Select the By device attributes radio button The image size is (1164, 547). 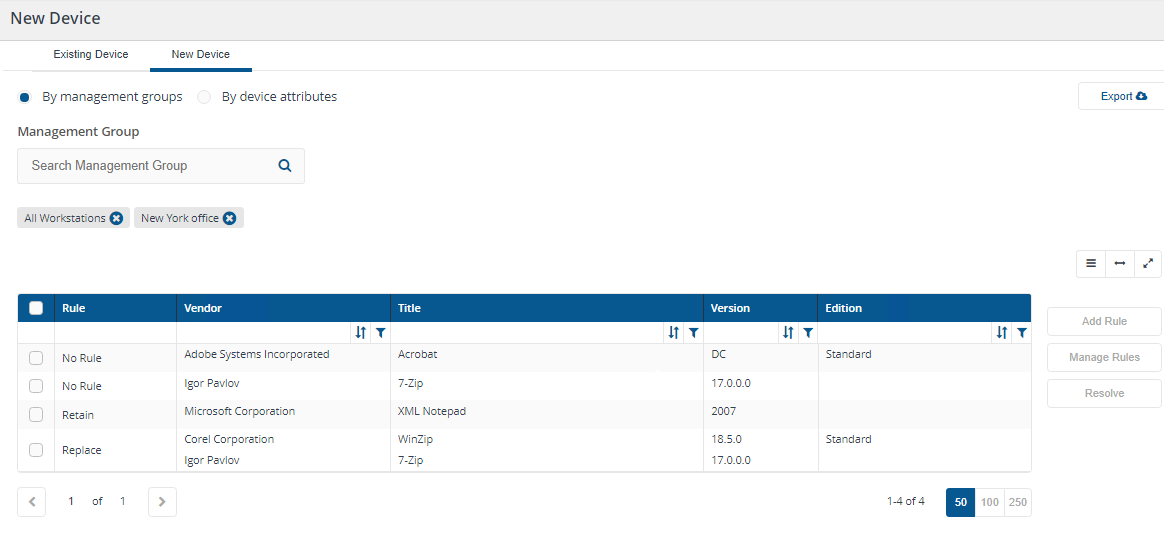204,97
